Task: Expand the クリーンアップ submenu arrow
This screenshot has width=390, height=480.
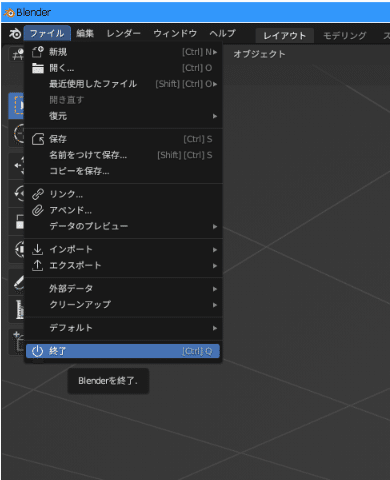Action: (215, 305)
